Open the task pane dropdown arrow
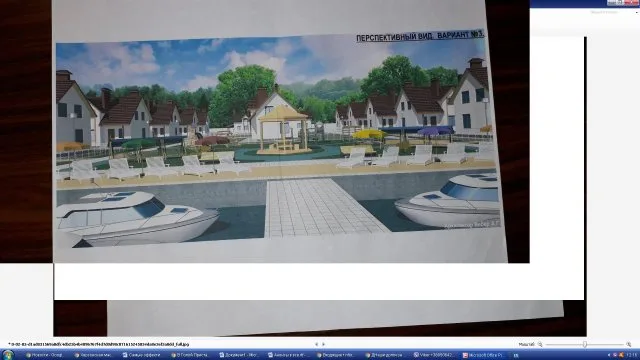The image size is (640, 360). (637, 12)
